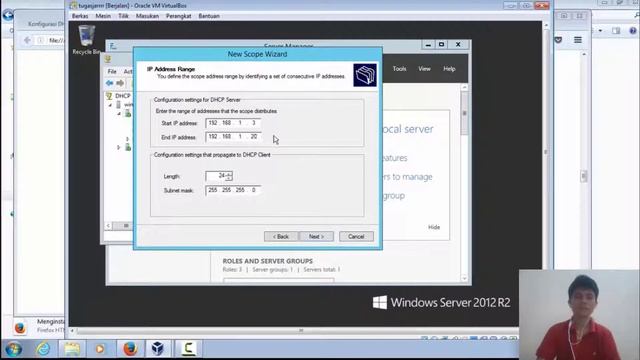
Task: Click the Back button in the wizard
Action: point(281,236)
